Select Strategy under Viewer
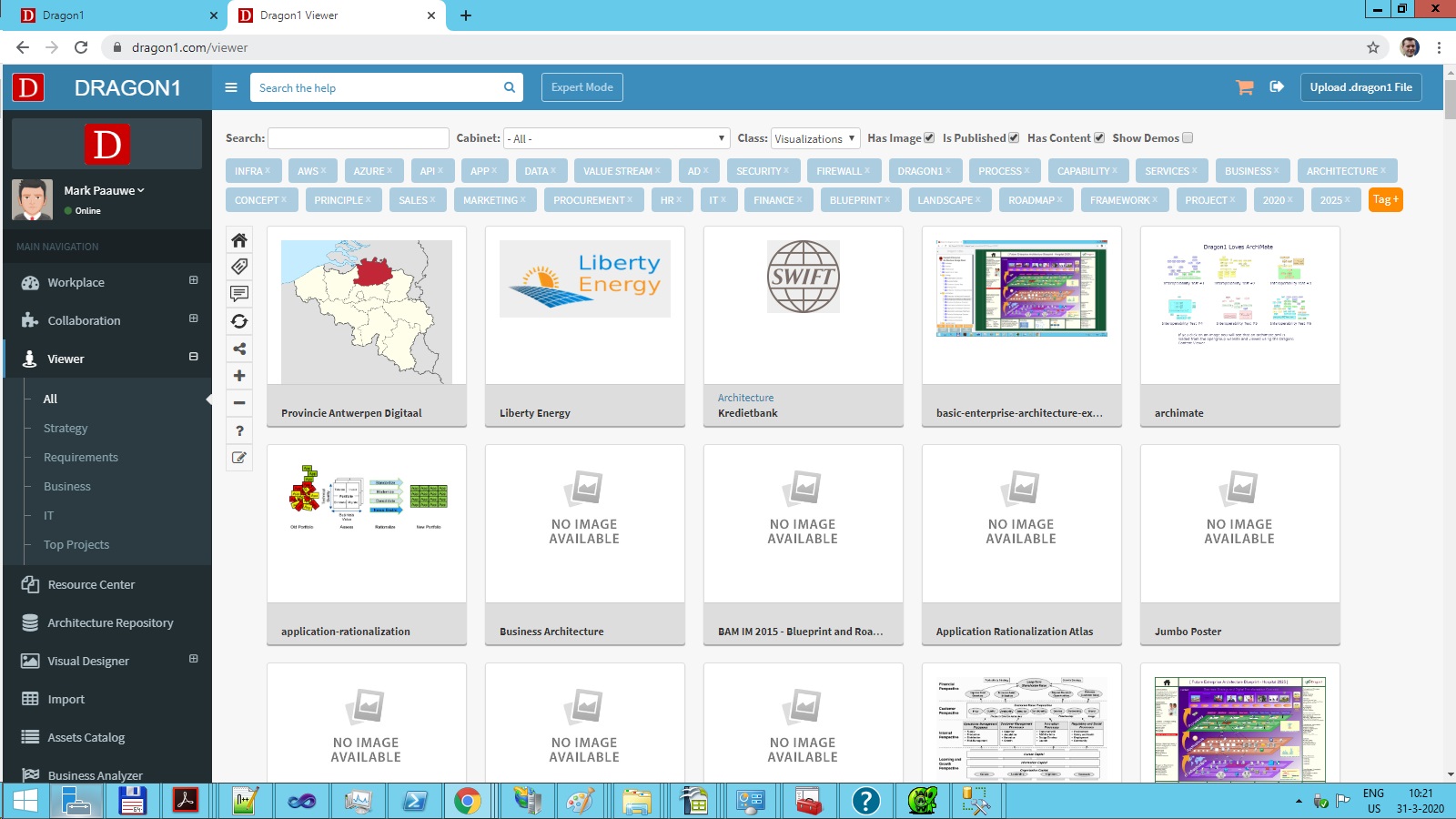 click(x=66, y=428)
